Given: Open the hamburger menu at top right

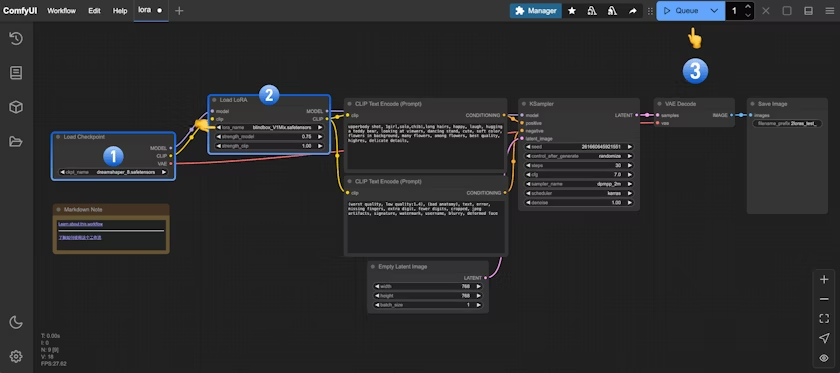Looking at the screenshot, I should [x=830, y=11].
